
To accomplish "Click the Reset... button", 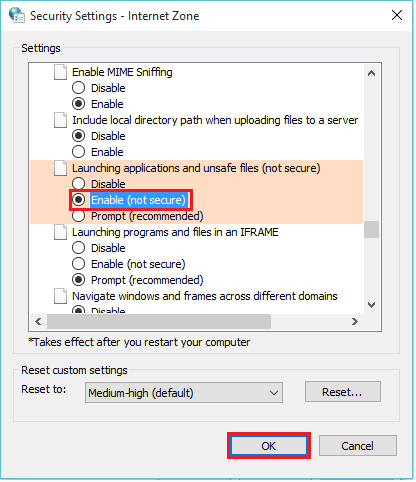I will [x=342, y=392].
